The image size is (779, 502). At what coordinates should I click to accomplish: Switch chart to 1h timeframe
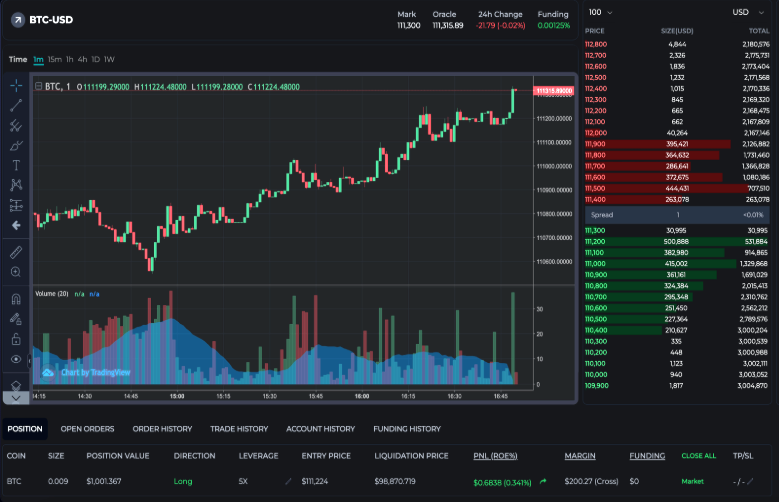(x=70, y=59)
